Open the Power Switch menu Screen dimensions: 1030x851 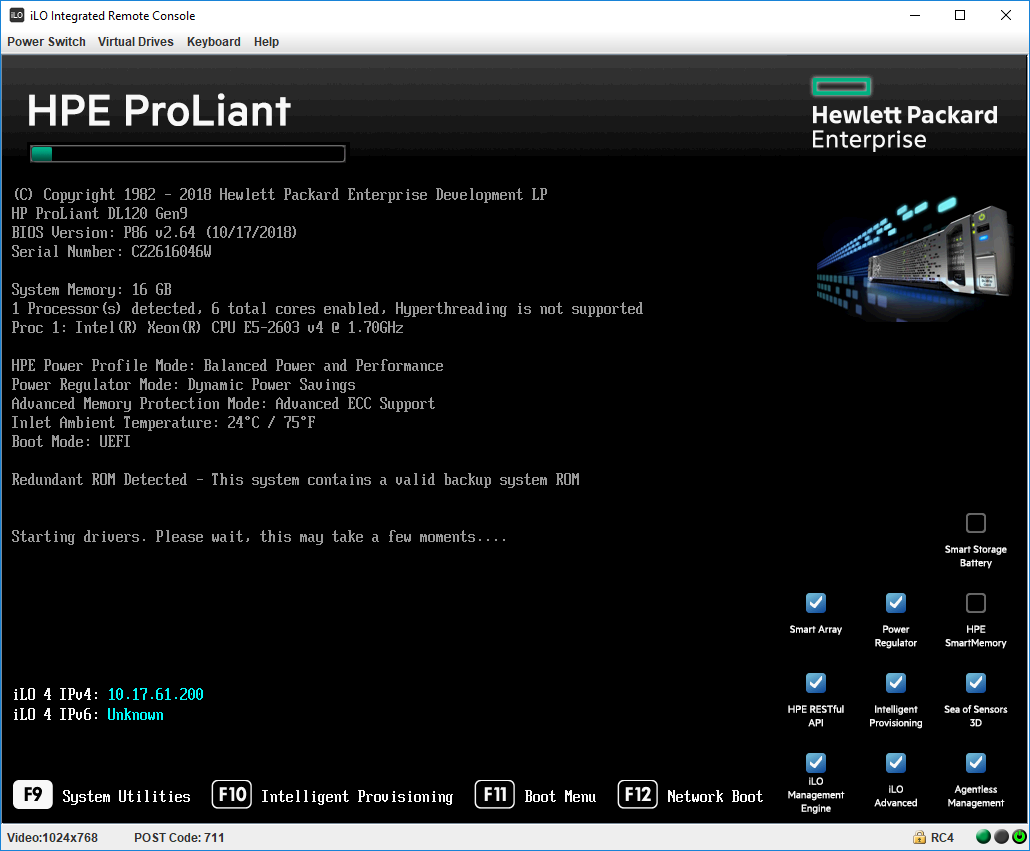pos(46,41)
